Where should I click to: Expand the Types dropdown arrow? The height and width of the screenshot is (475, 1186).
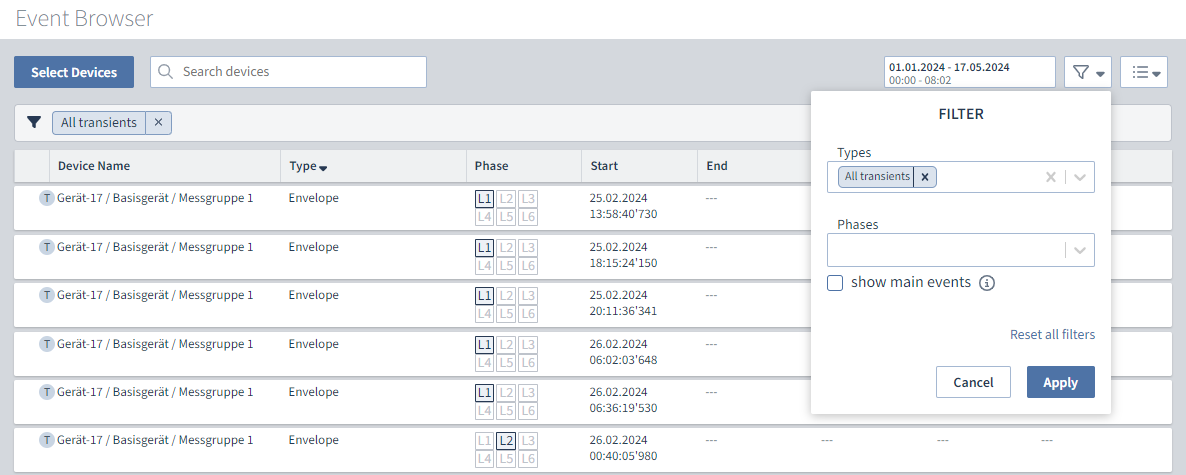1080,177
